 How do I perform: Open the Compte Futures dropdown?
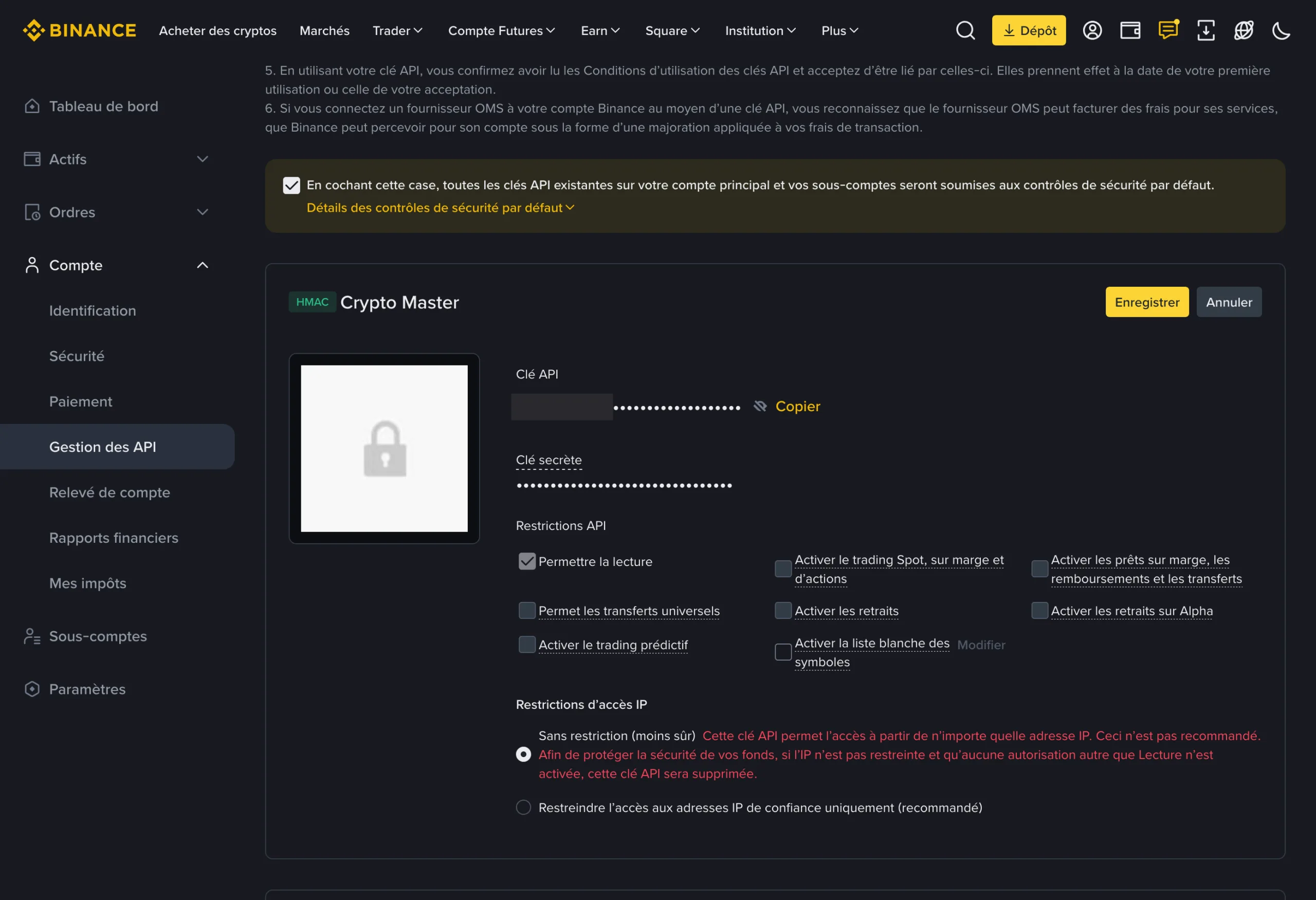pyautogui.click(x=502, y=30)
